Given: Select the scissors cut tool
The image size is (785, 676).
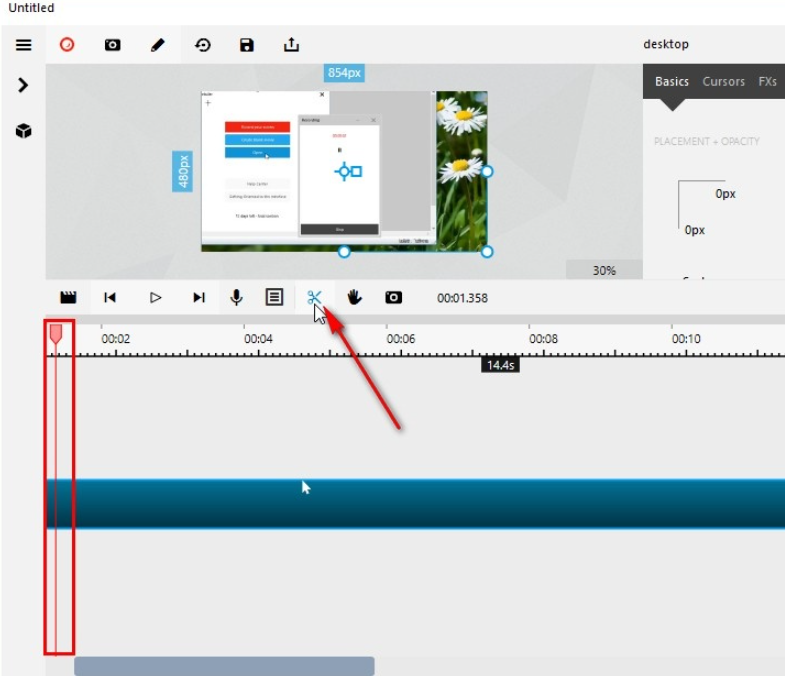Looking at the screenshot, I should (x=314, y=297).
